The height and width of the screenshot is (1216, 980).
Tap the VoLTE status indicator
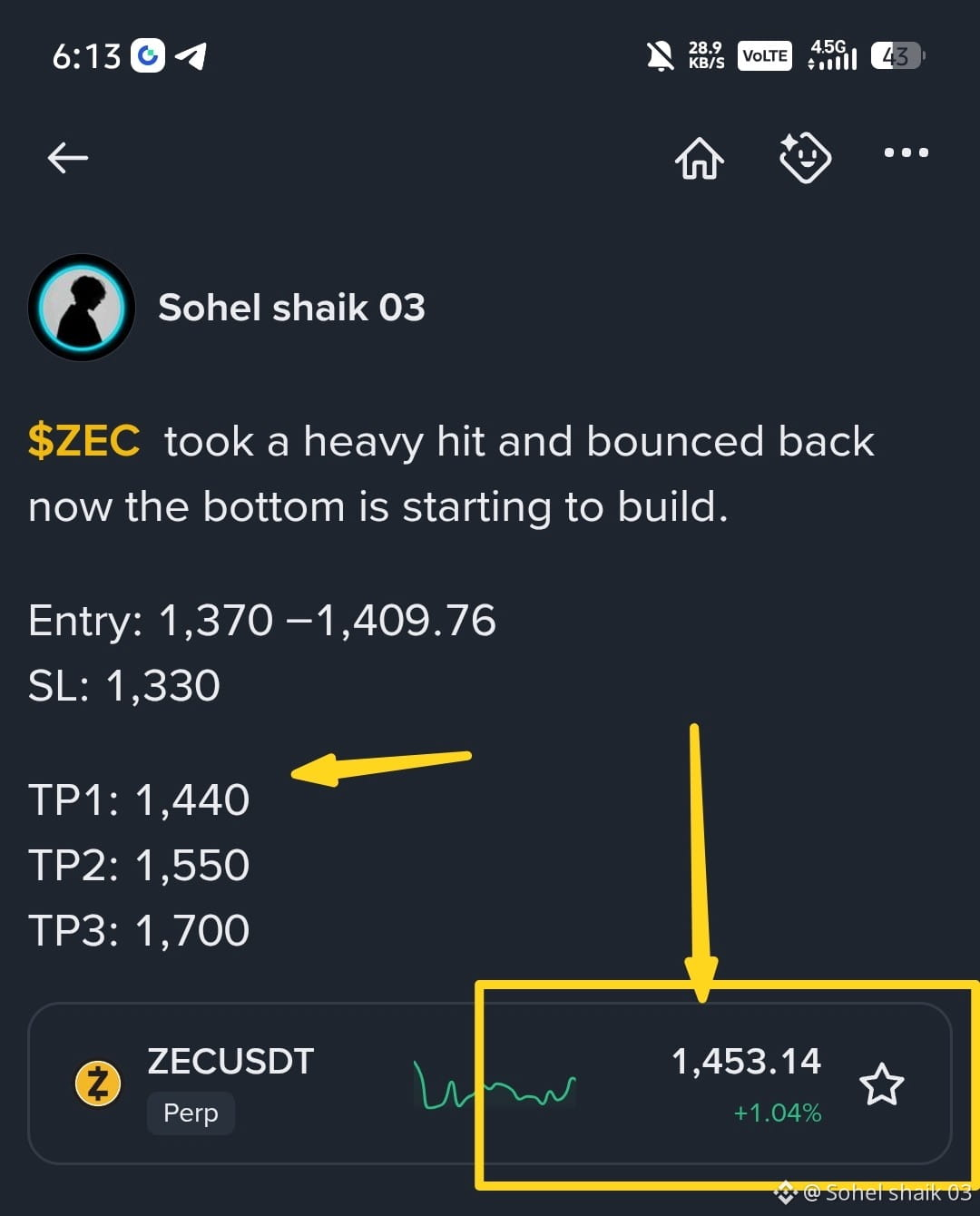[765, 55]
